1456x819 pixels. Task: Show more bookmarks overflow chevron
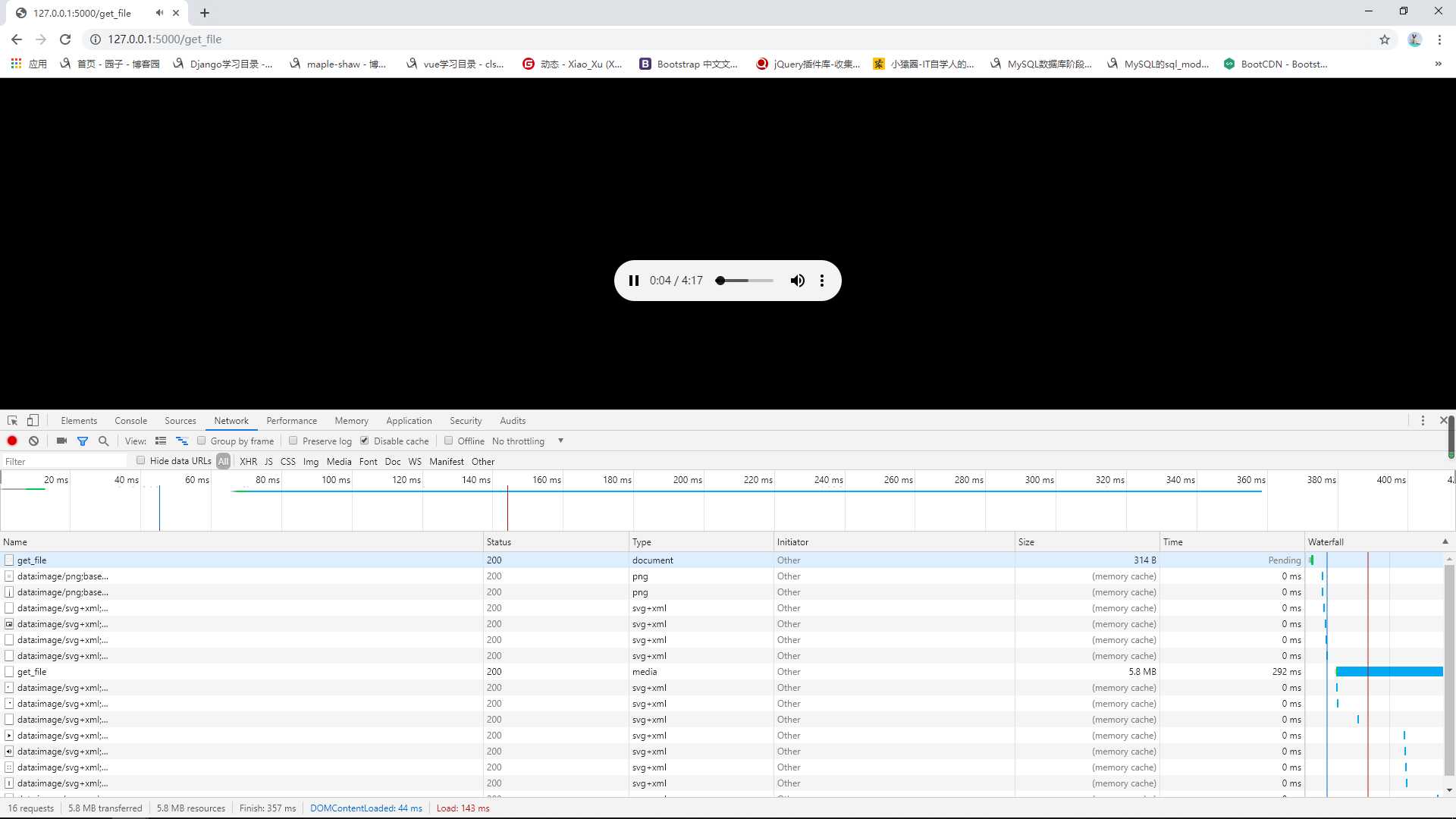click(x=1439, y=64)
